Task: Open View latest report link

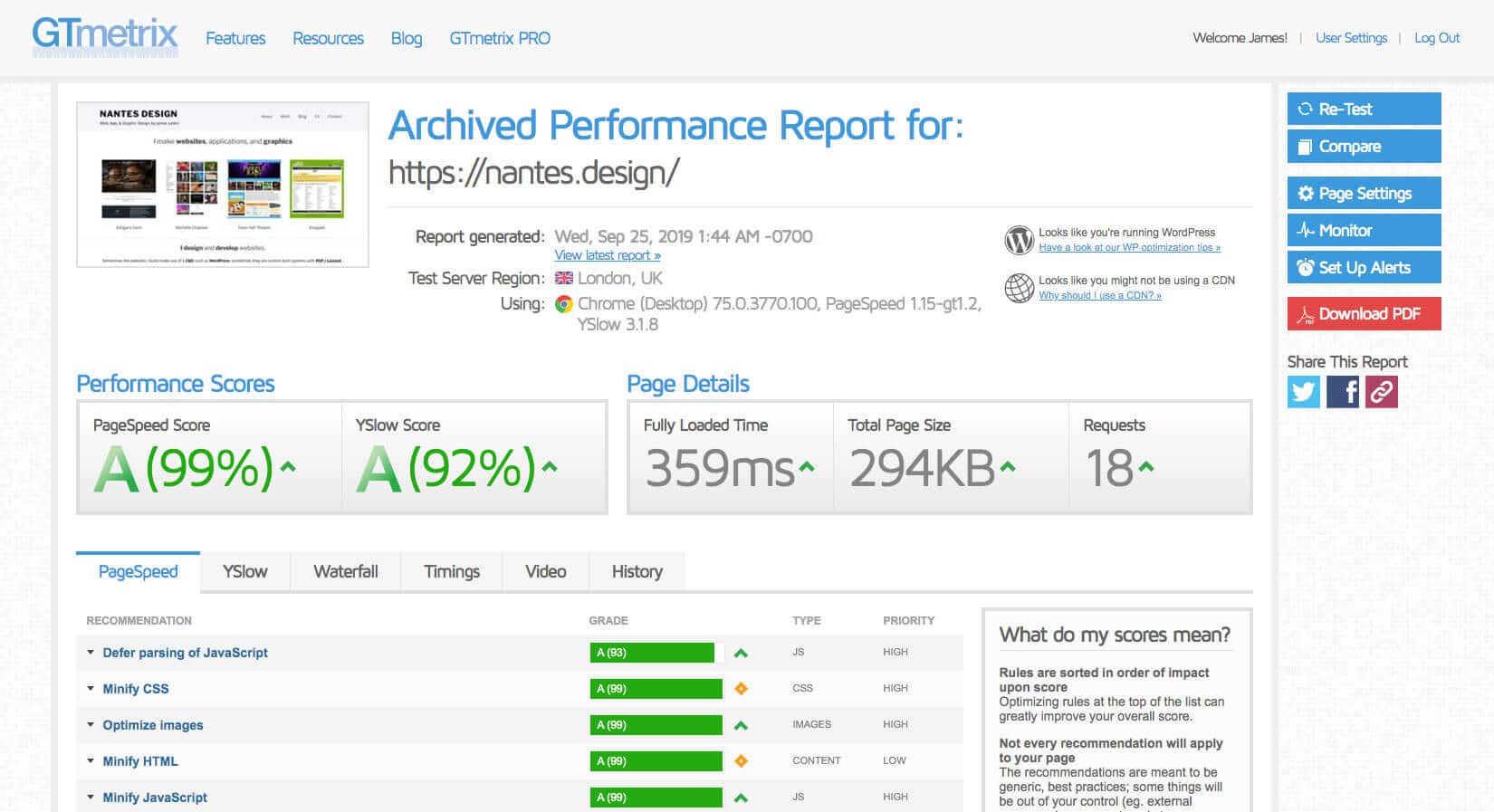Action: (608, 255)
